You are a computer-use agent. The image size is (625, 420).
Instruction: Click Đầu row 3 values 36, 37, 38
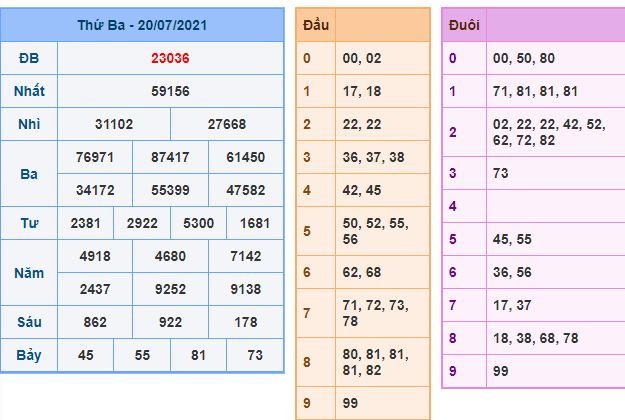click(373, 157)
